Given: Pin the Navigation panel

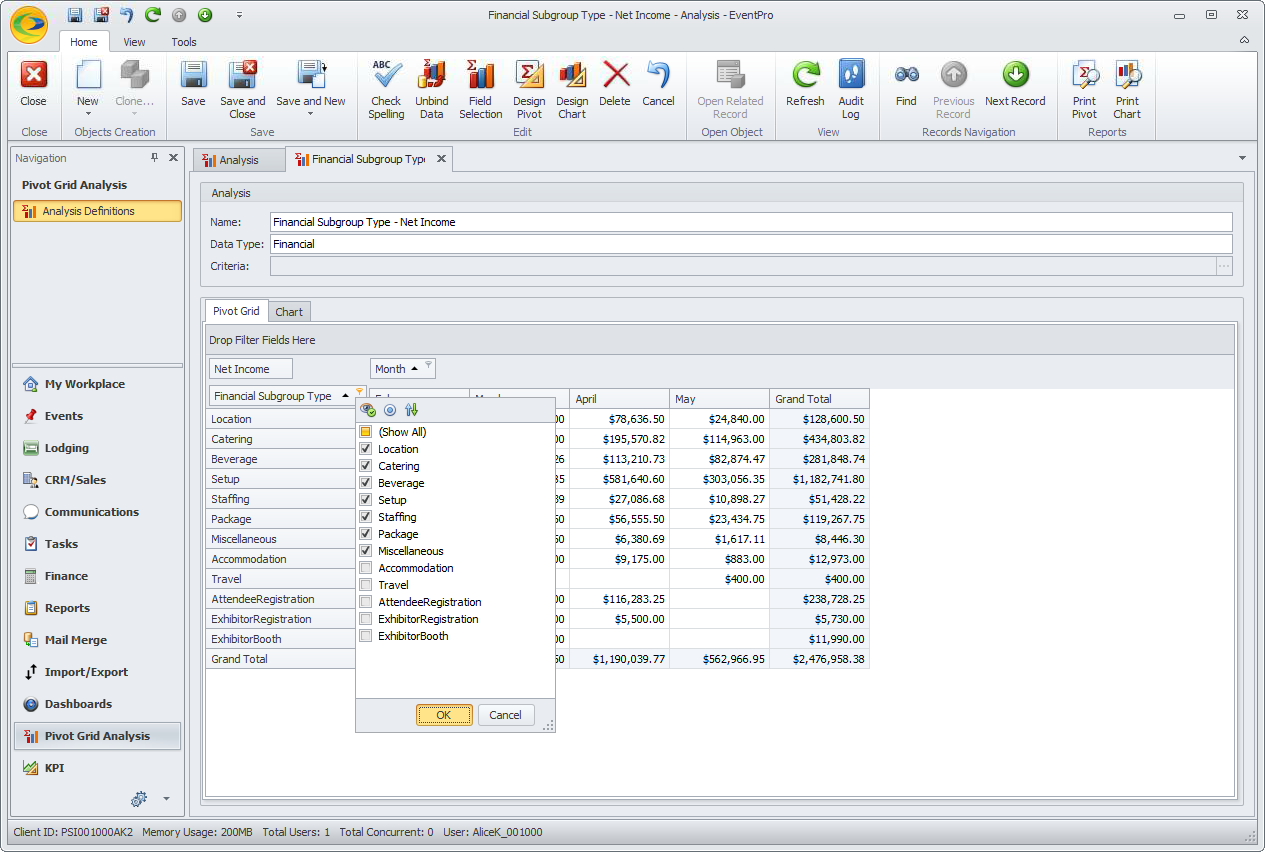Looking at the screenshot, I should 155,158.
